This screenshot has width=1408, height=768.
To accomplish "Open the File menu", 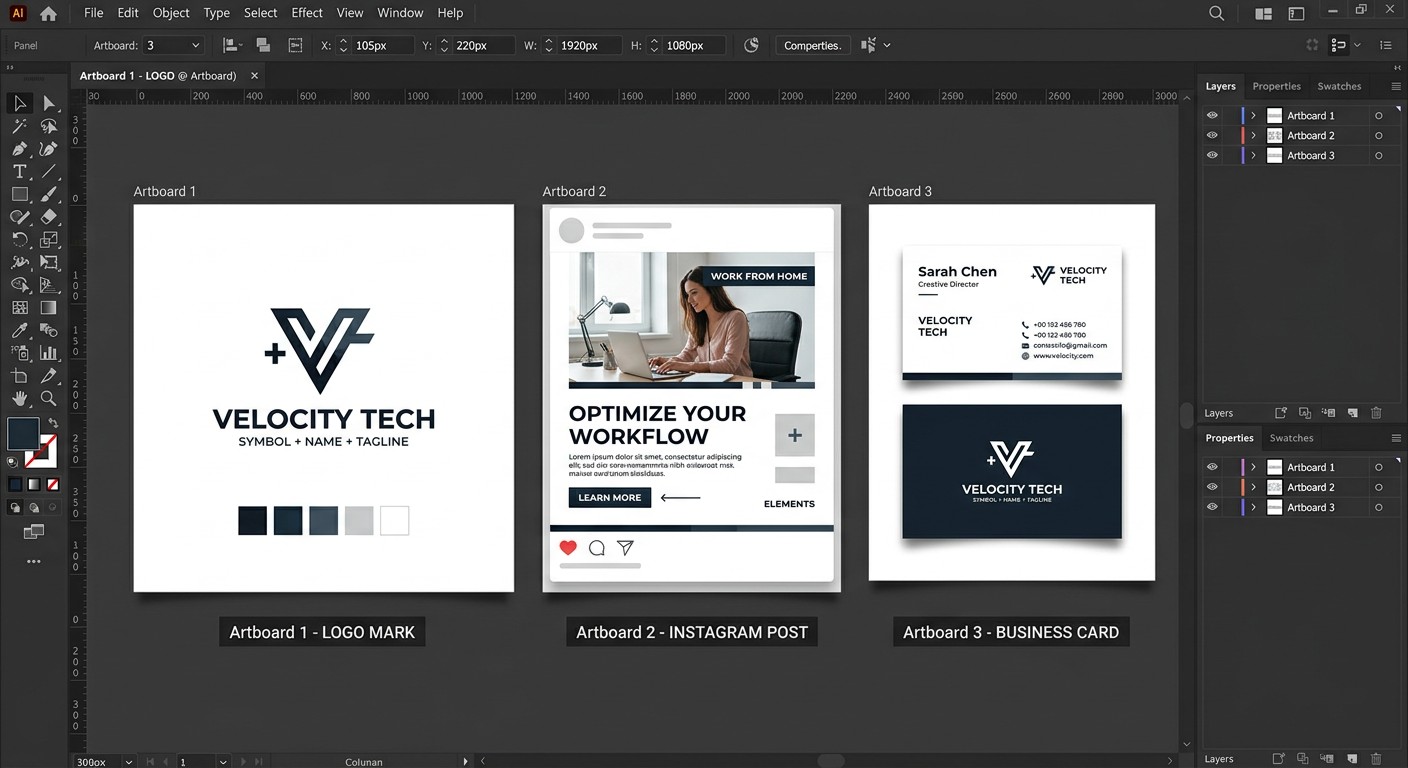I will (93, 13).
